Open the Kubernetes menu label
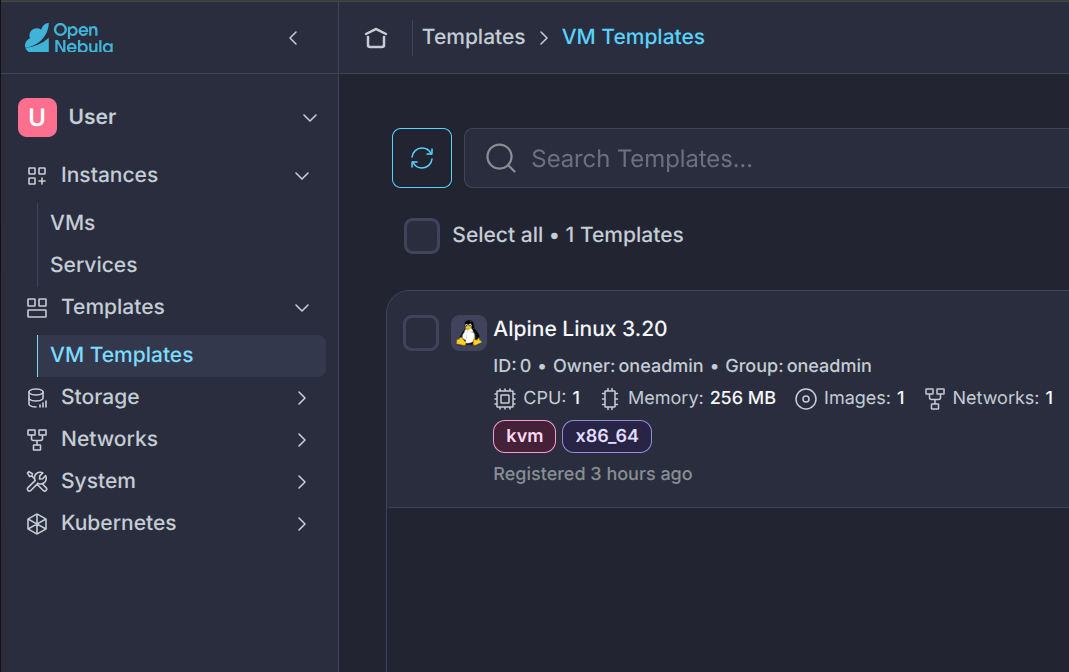Viewport: 1069px width, 672px height. pyautogui.click(x=119, y=523)
